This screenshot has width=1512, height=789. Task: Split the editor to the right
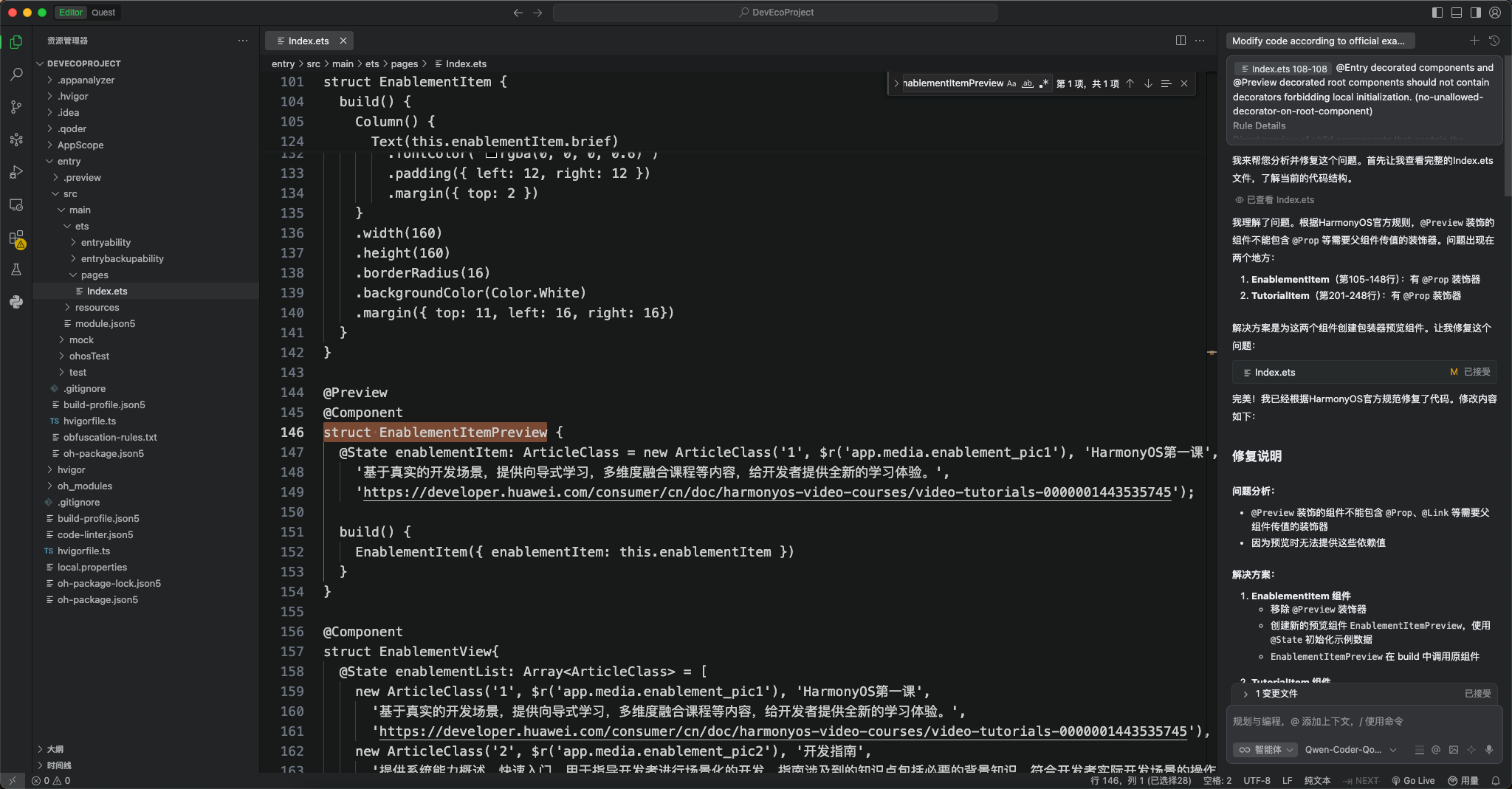click(1181, 41)
